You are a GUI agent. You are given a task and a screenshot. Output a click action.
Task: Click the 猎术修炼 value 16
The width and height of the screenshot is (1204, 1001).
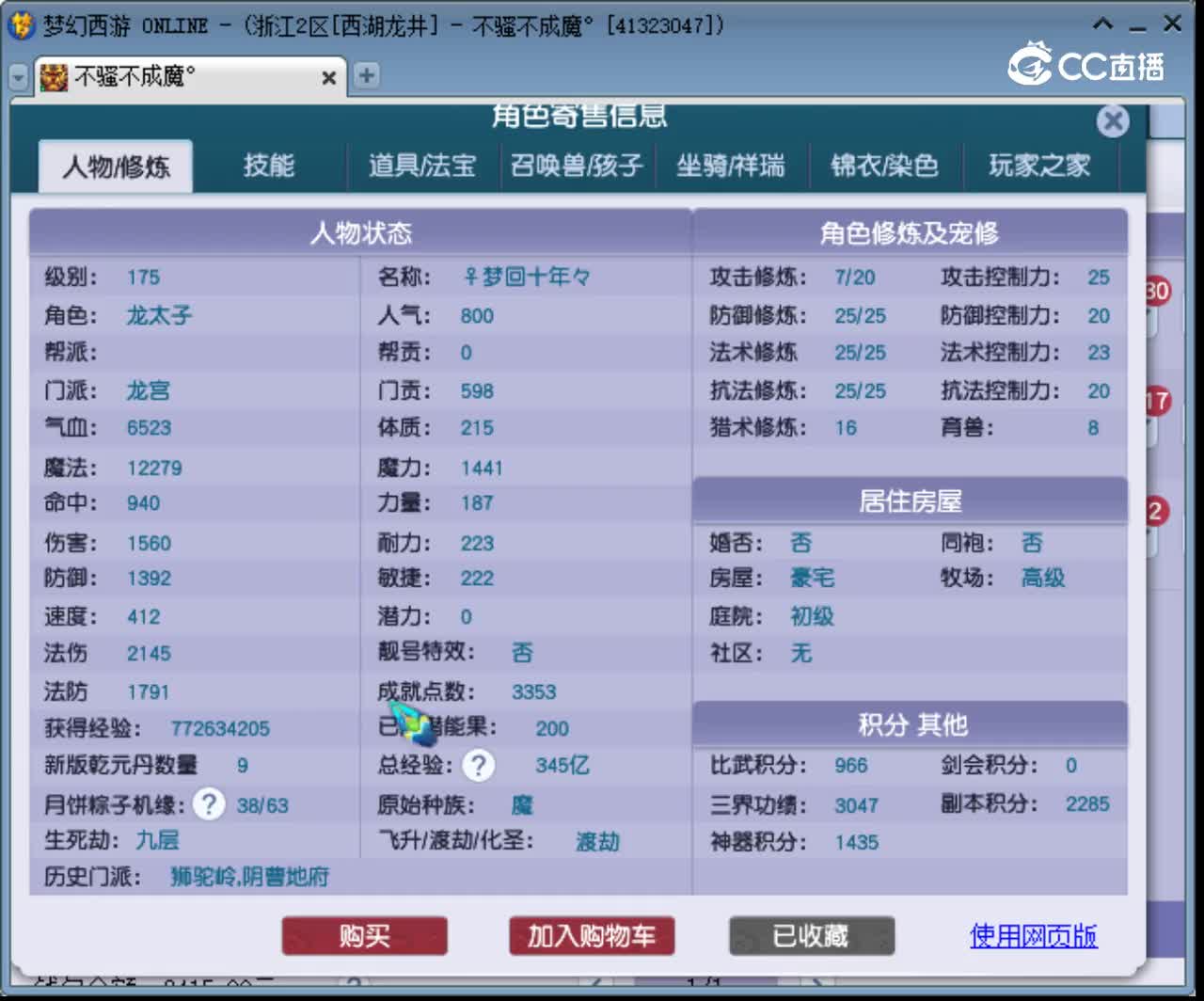tap(846, 428)
